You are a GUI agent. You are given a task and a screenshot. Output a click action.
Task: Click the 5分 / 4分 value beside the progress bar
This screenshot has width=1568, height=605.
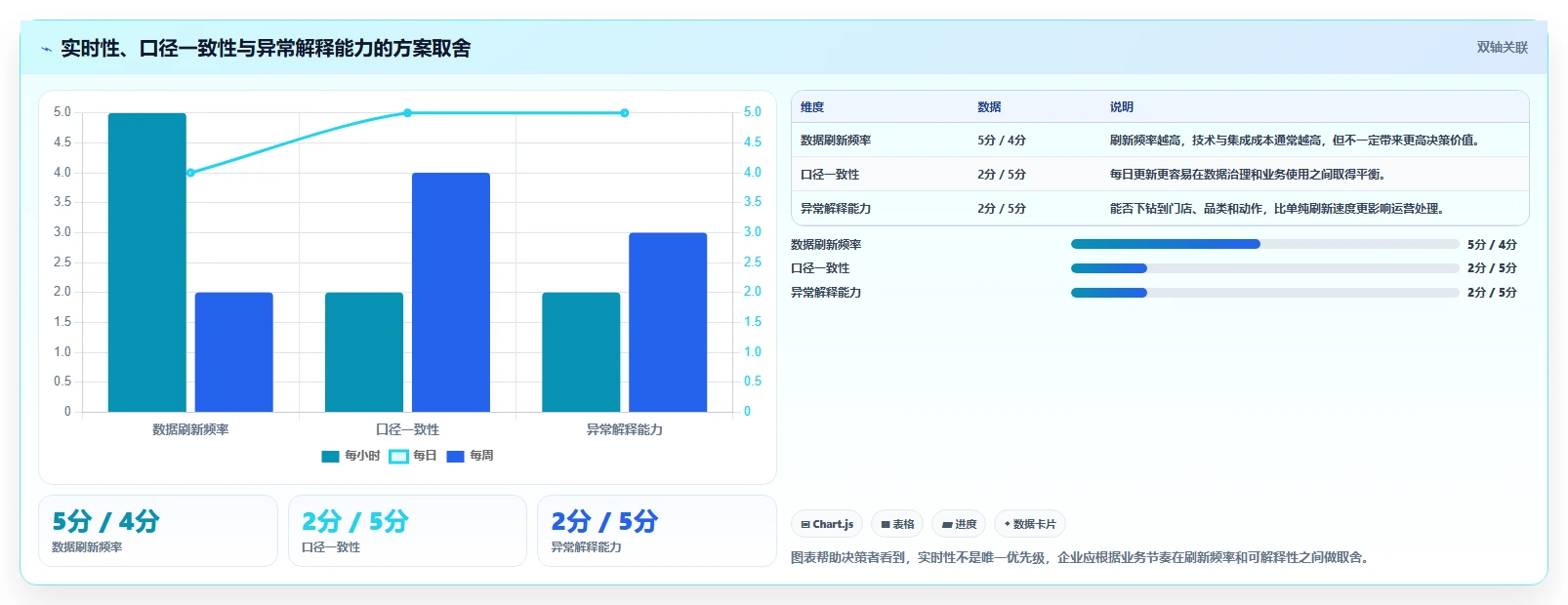click(1492, 245)
